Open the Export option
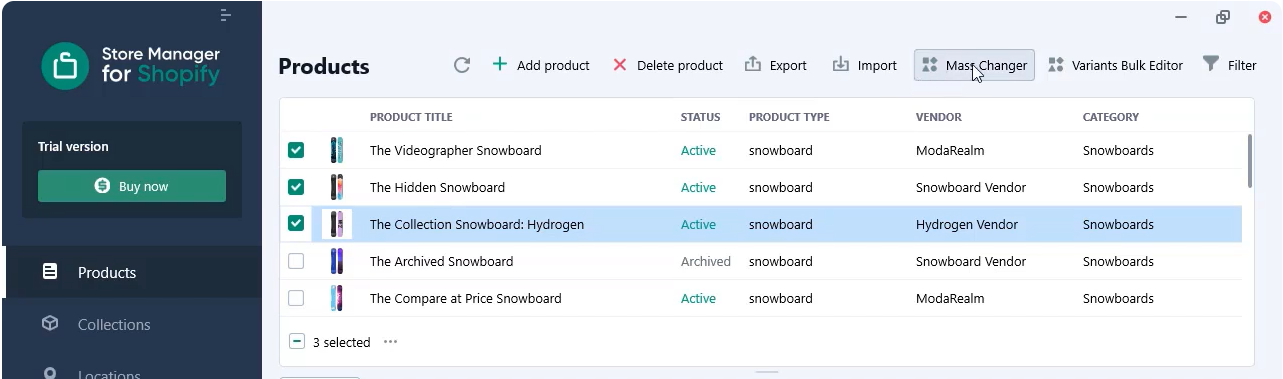 click(x=776, y=65)
